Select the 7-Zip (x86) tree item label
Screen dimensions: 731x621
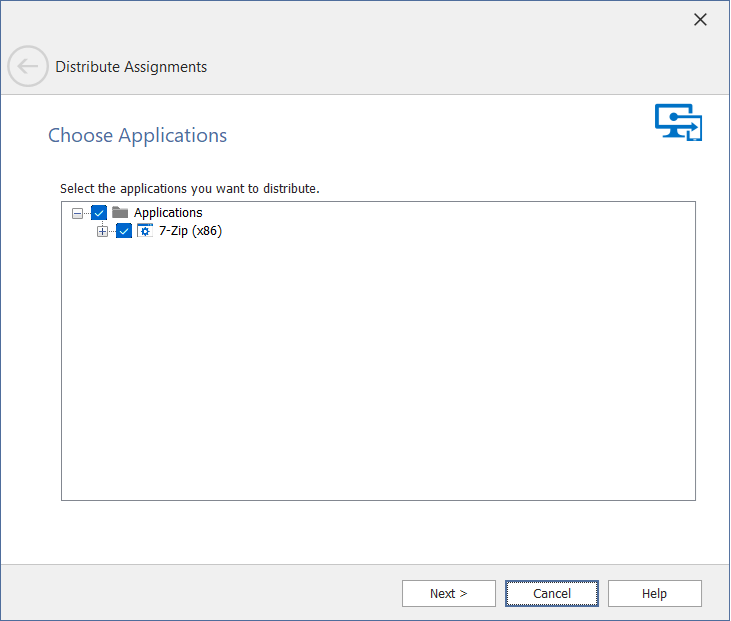click(x=190, y=231)
